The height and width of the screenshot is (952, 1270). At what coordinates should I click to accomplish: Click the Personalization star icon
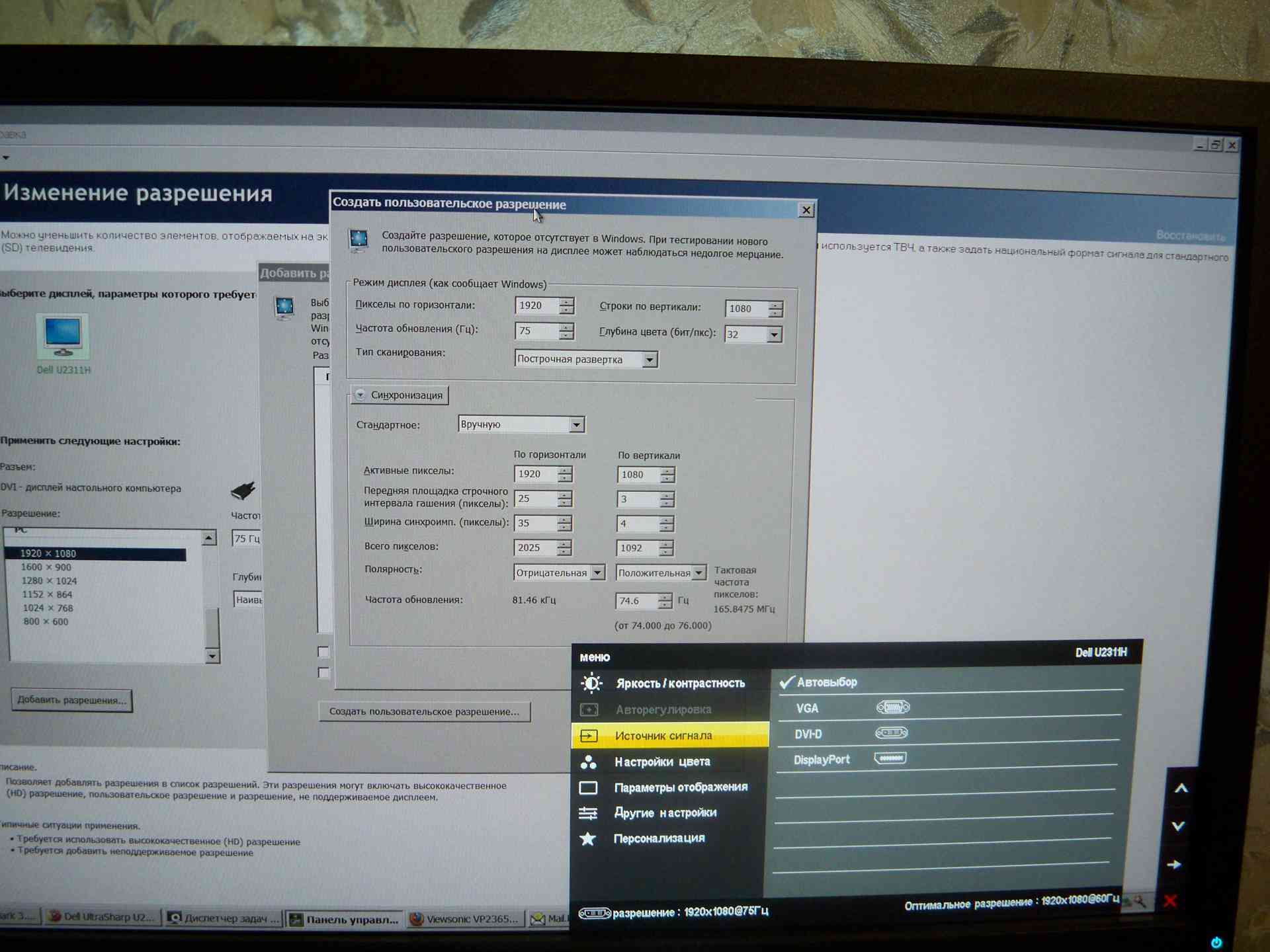587,839
